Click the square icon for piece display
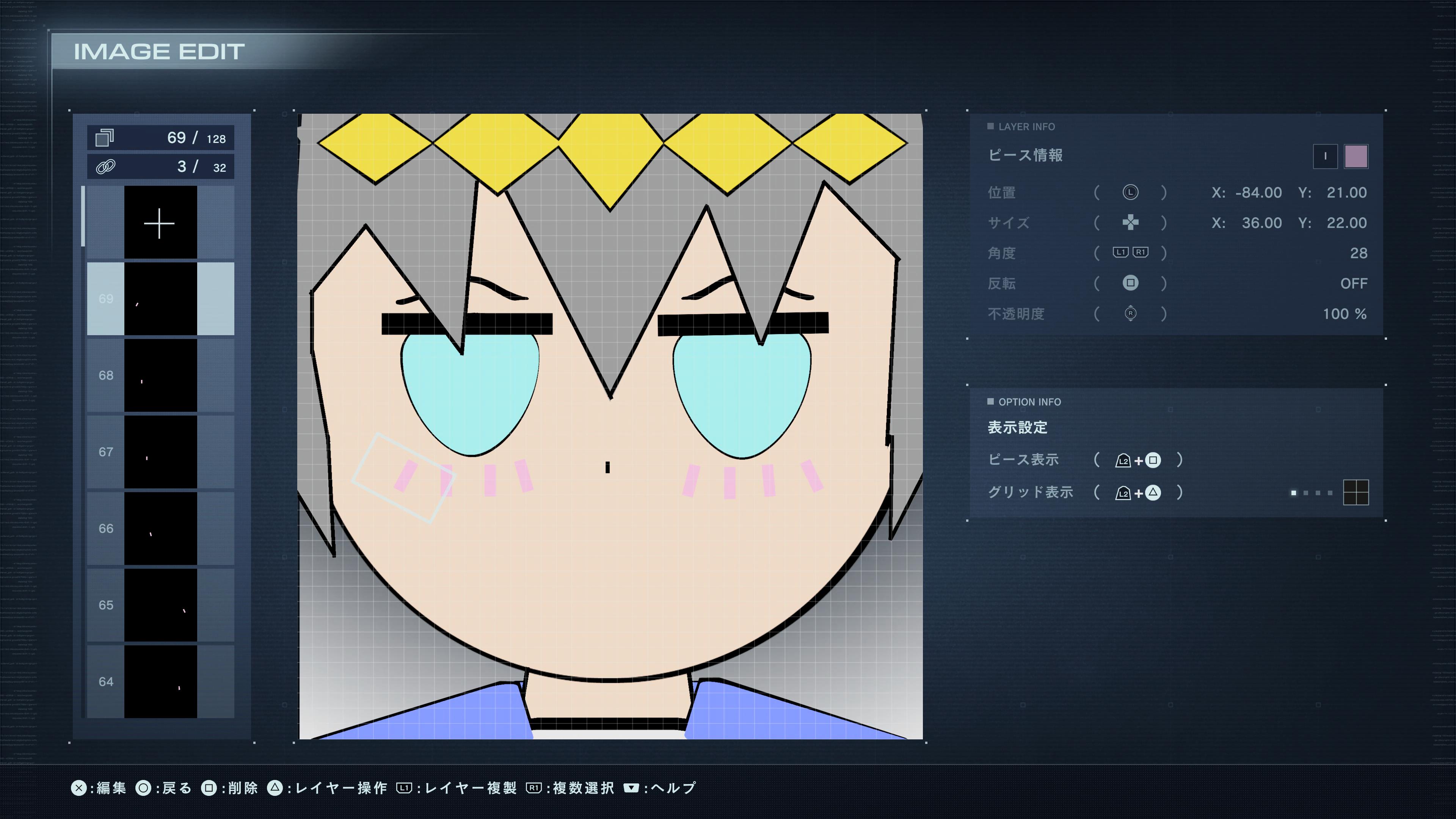This screenshot has height=819, width=1456. click(x=1153, y=460)
